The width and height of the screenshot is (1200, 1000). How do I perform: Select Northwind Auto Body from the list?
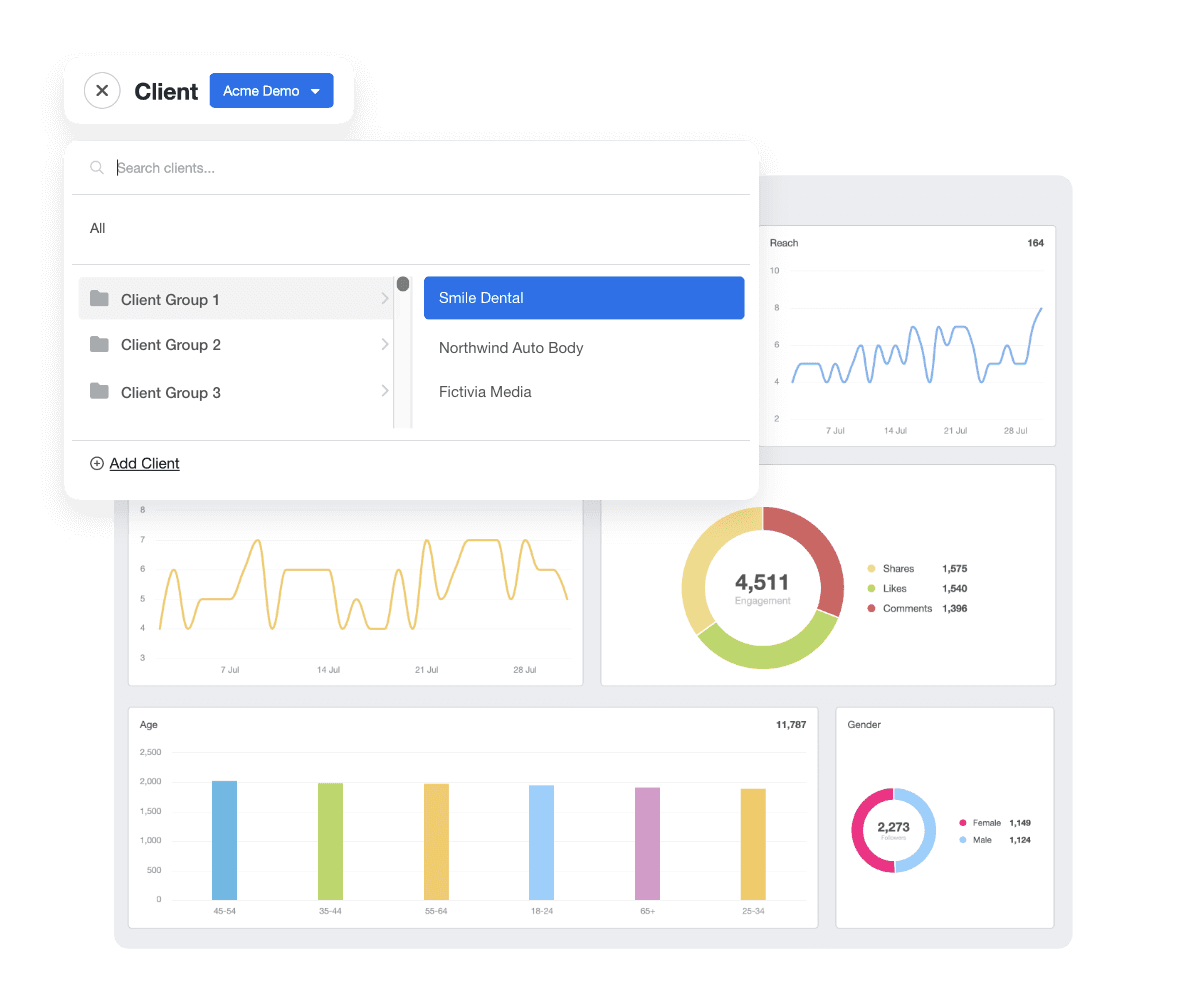[x=511, y=347]
